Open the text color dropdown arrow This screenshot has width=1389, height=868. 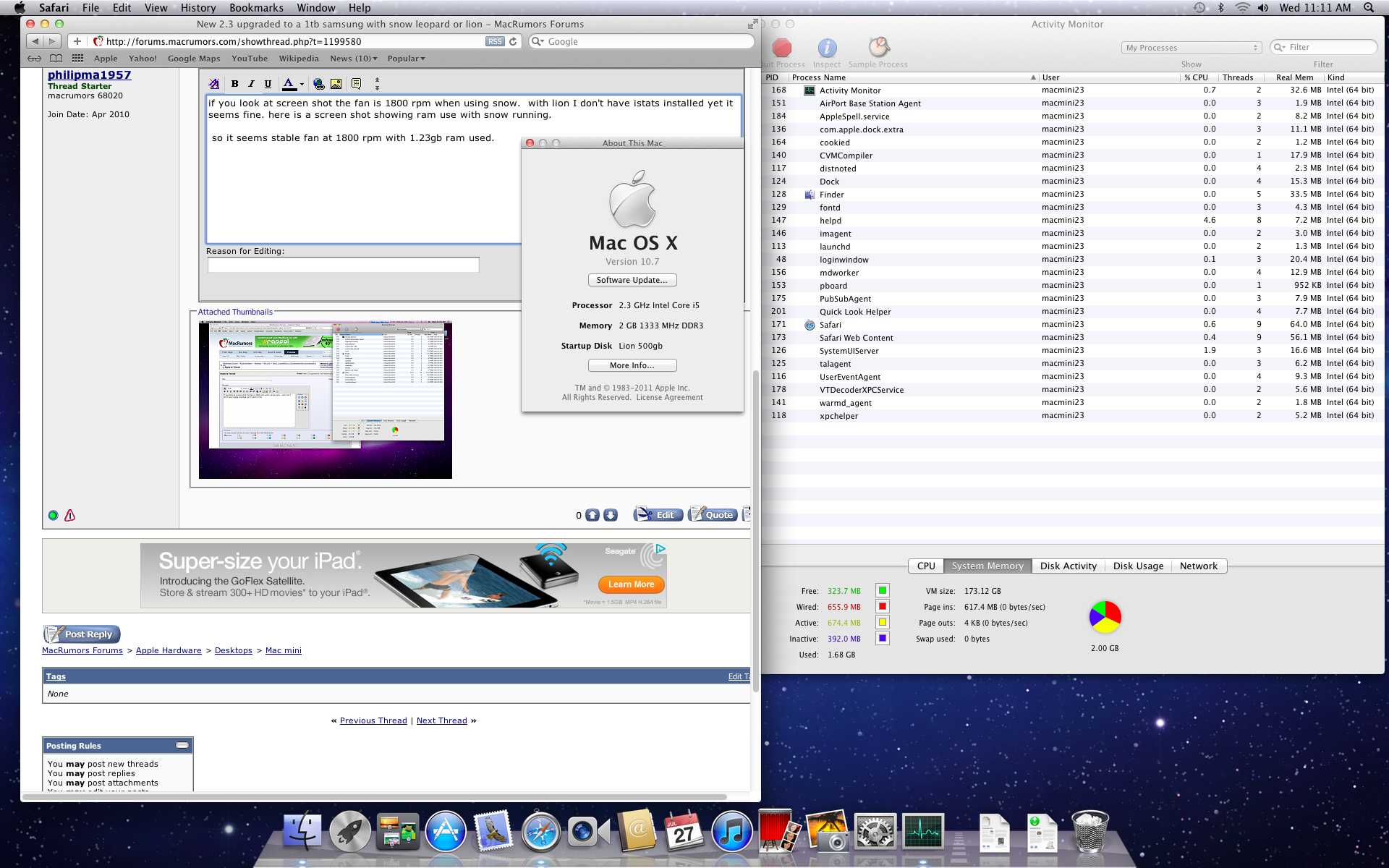302,84
